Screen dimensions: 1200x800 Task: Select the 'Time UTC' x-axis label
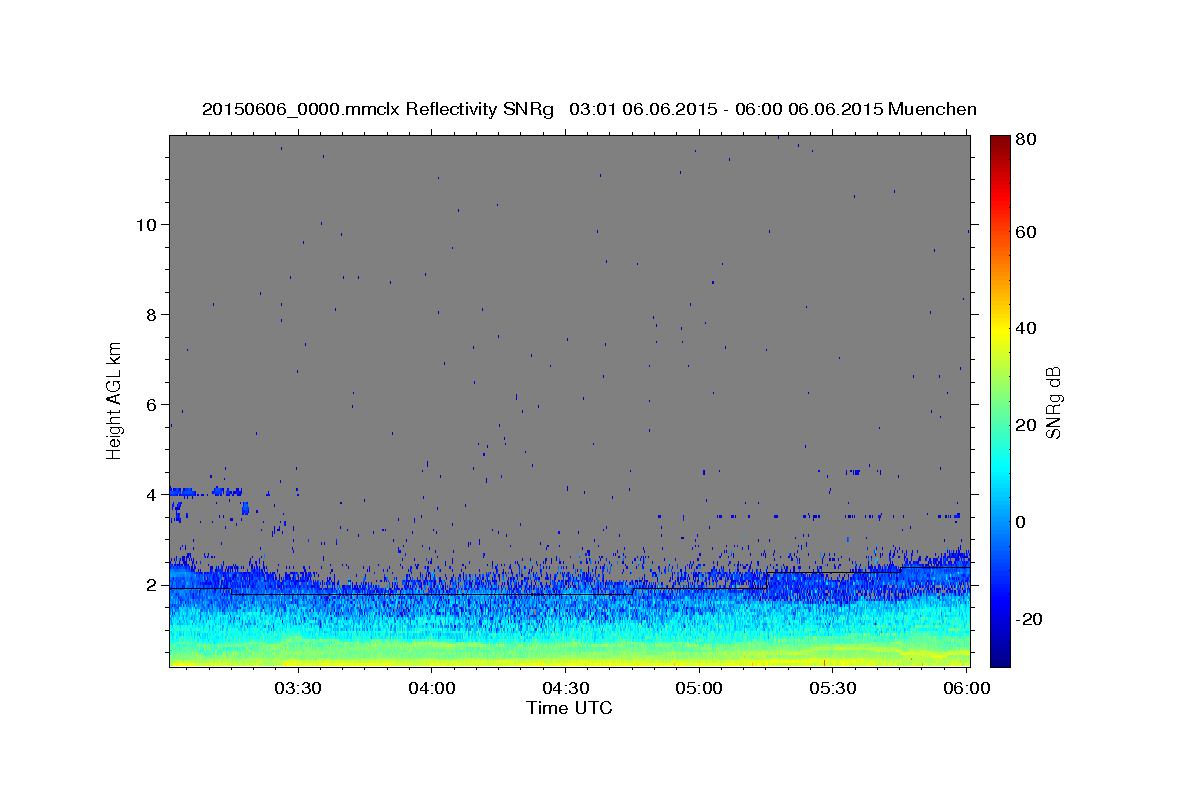569,708
